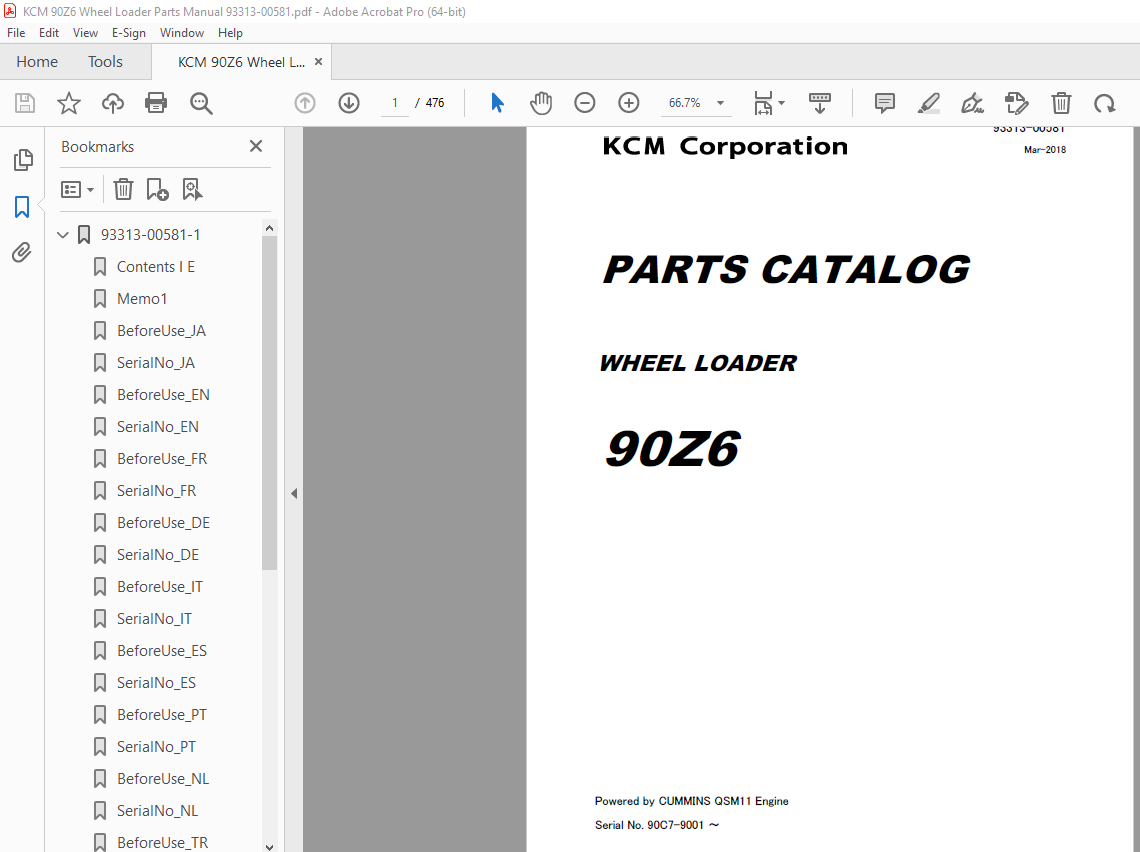Zoom out with minus button
Screen dimensions: 1140x852
[585, 103]
